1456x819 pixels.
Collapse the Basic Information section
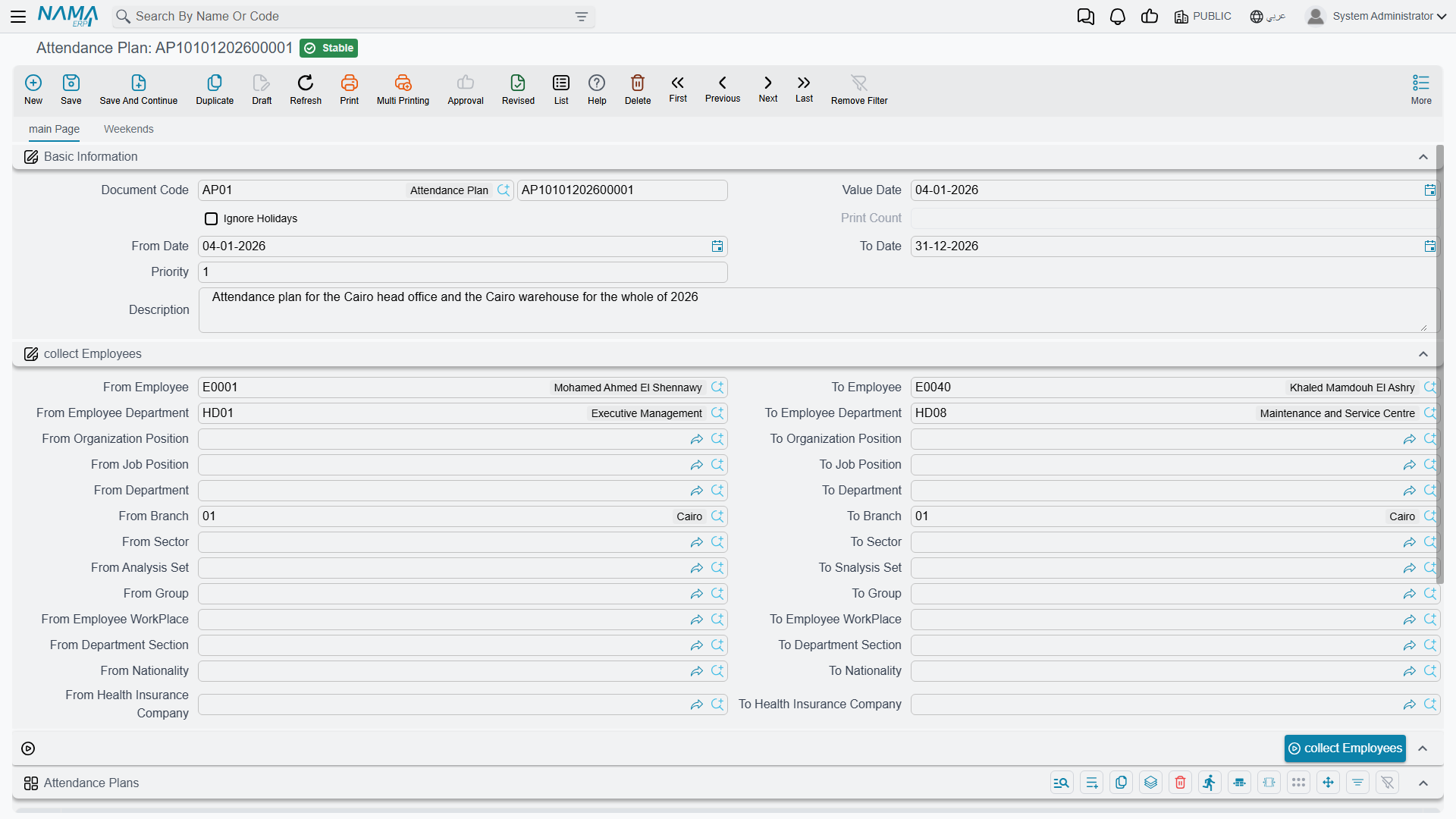[x=1423, y=157]
